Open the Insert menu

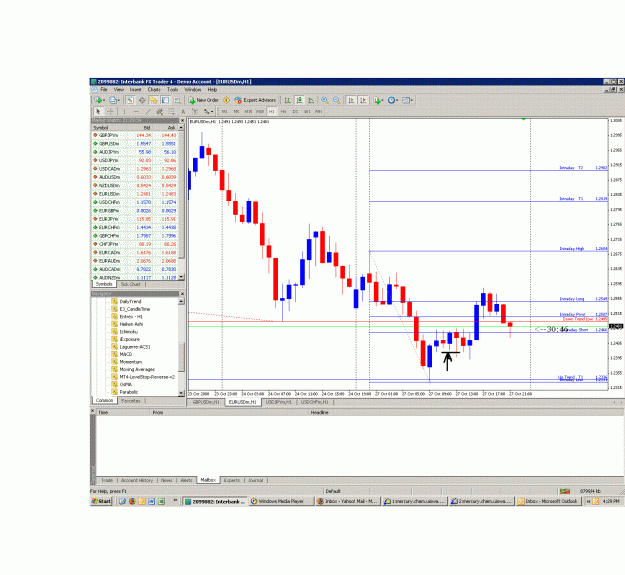pos(136,90)
